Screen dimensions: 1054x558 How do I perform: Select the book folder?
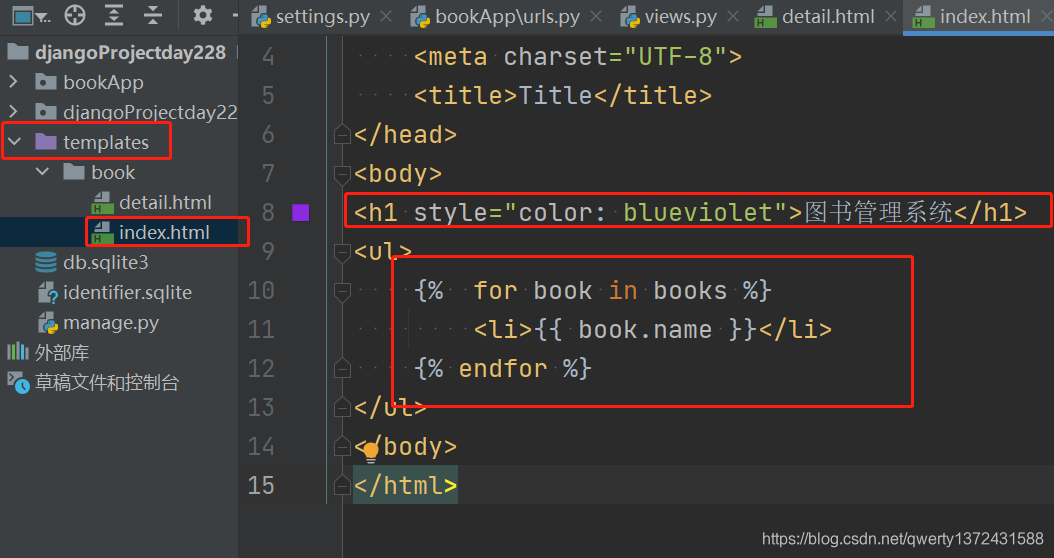coord(113,173)
